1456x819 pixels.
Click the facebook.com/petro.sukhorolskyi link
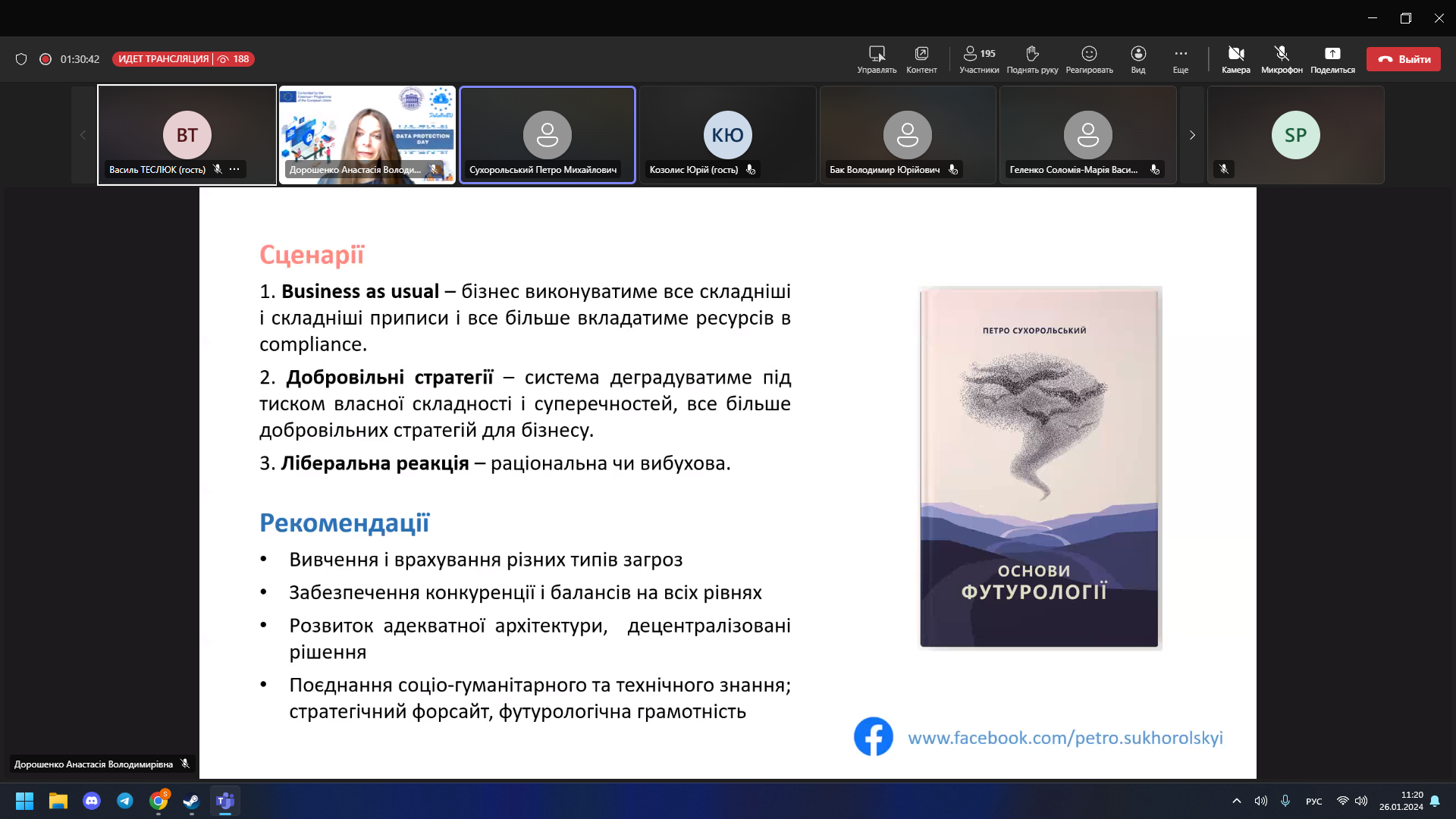[x=1065, y=738]
